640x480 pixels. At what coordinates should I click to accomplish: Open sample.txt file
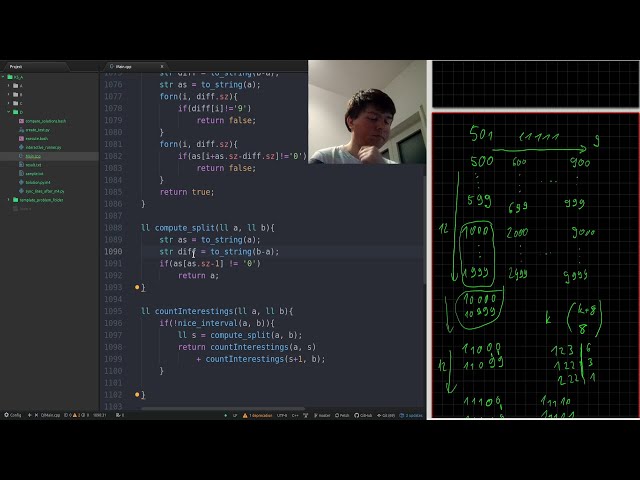pyautogui.click(x=34, y=173)
